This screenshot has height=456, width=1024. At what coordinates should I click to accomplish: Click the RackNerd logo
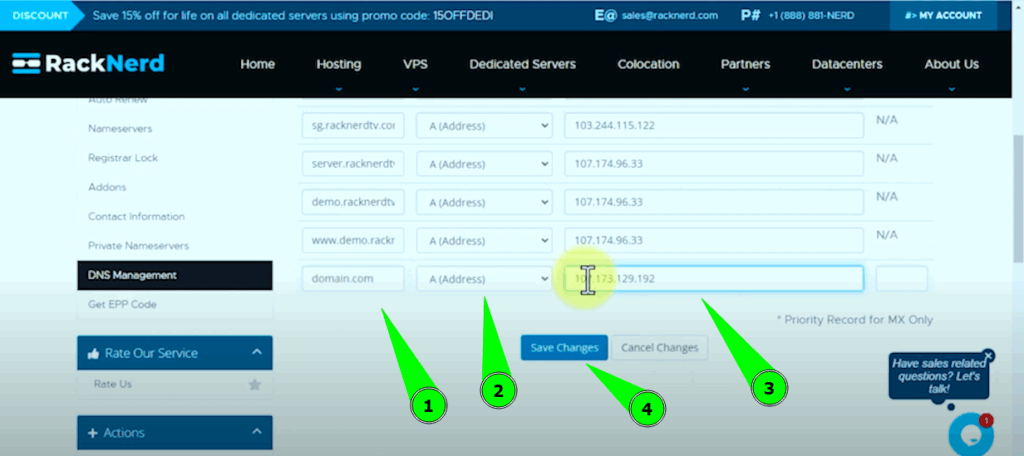click(x=88, y=63)
